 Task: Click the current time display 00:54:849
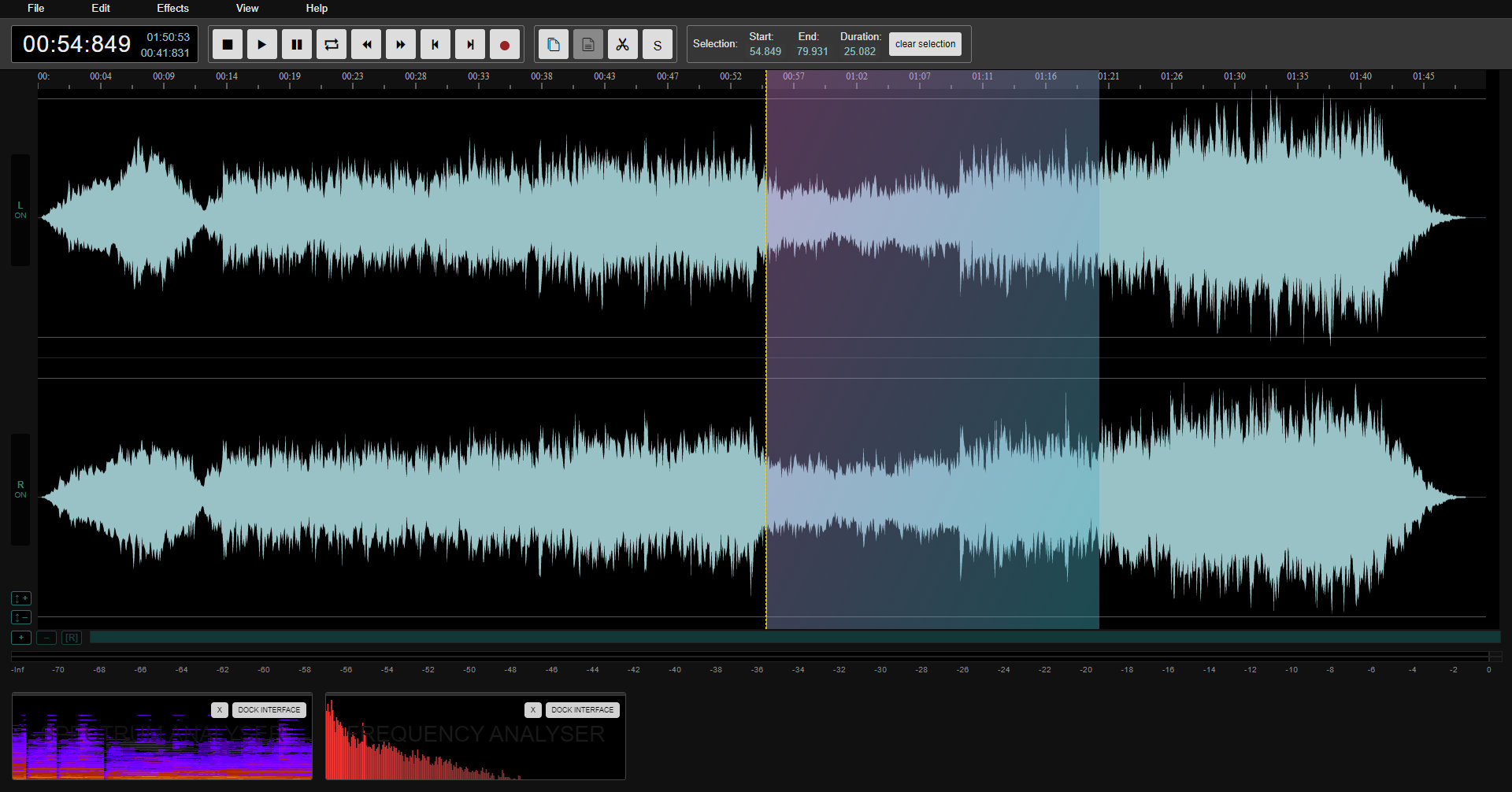coord(76,44)
